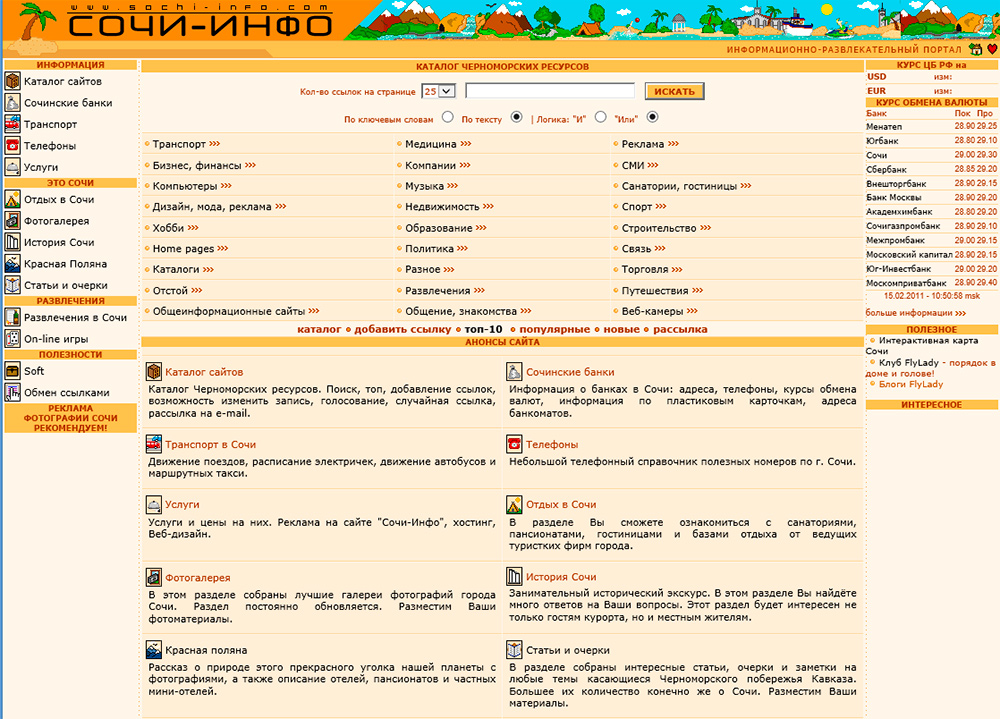Click inside the catalog search text field
Image resolution: width=1000 pixels, height=719 pixels.
(550, 91)
